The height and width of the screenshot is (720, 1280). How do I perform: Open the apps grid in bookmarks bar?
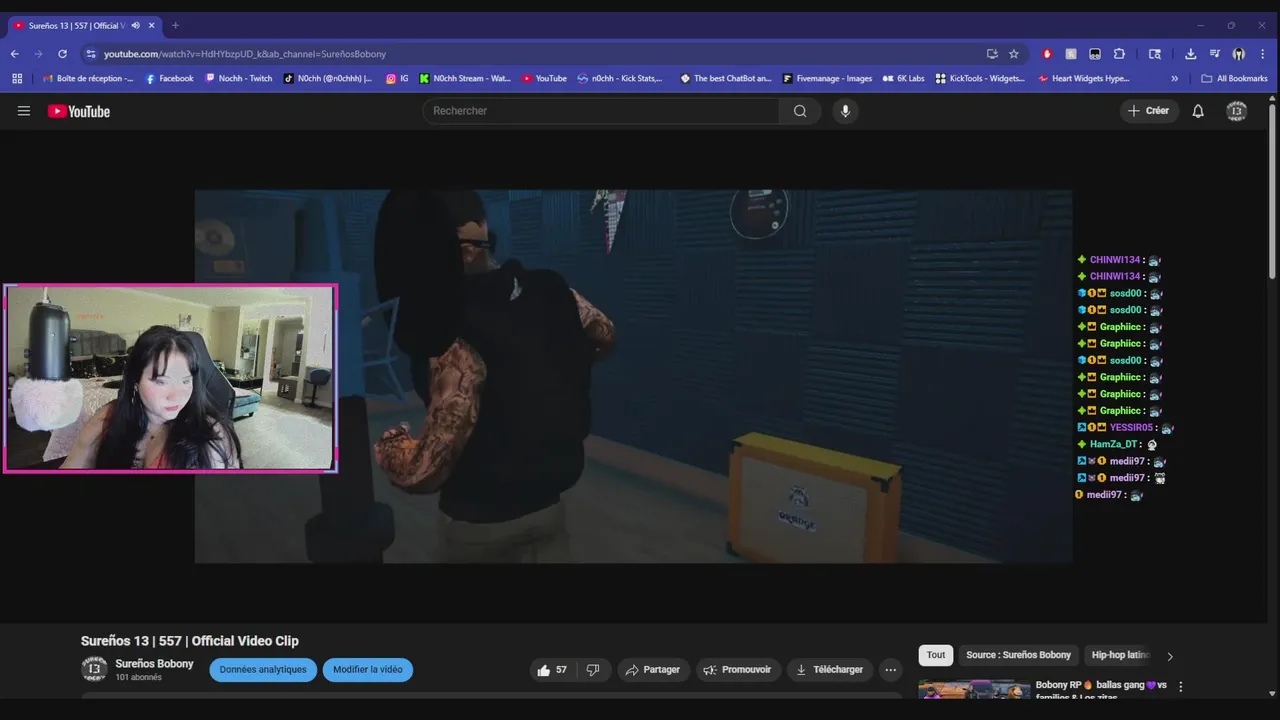tap(17, 78)
